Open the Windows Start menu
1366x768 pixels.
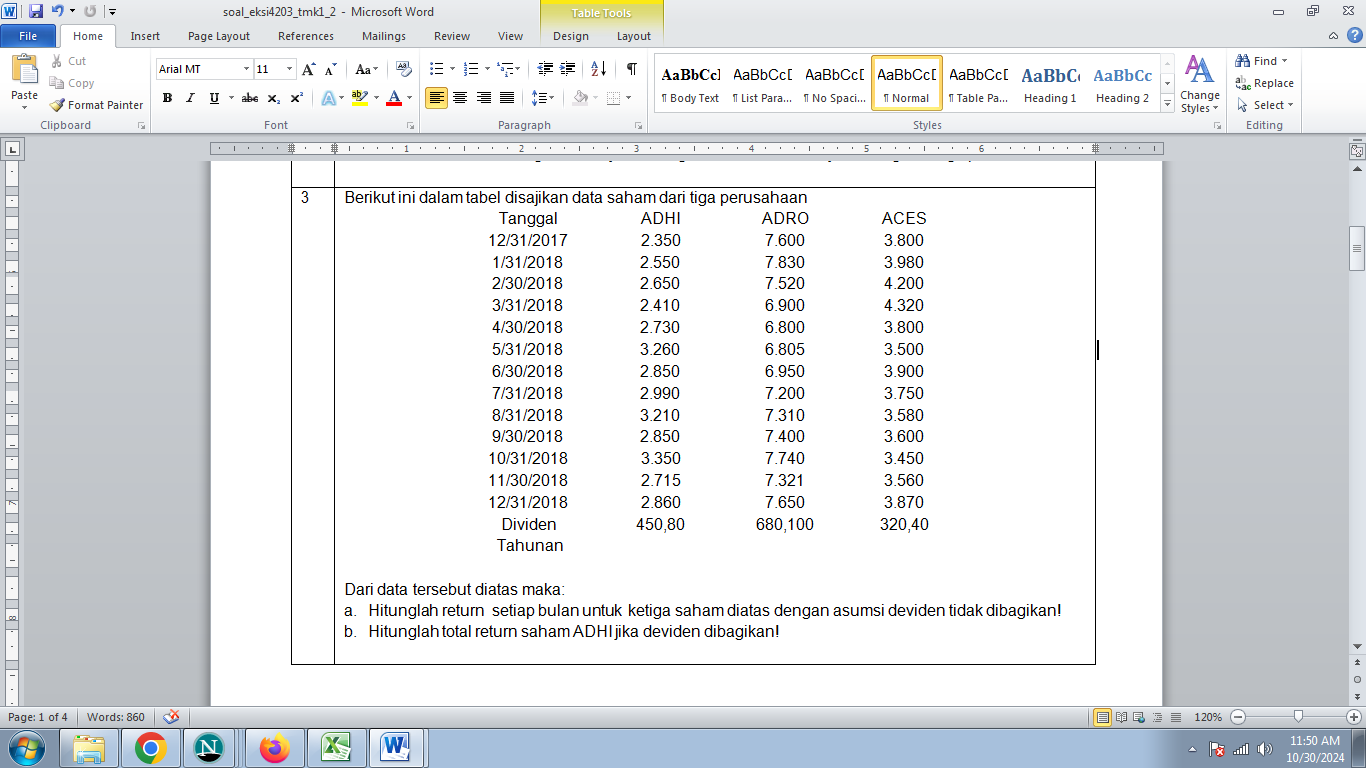(x=27, y=747)
